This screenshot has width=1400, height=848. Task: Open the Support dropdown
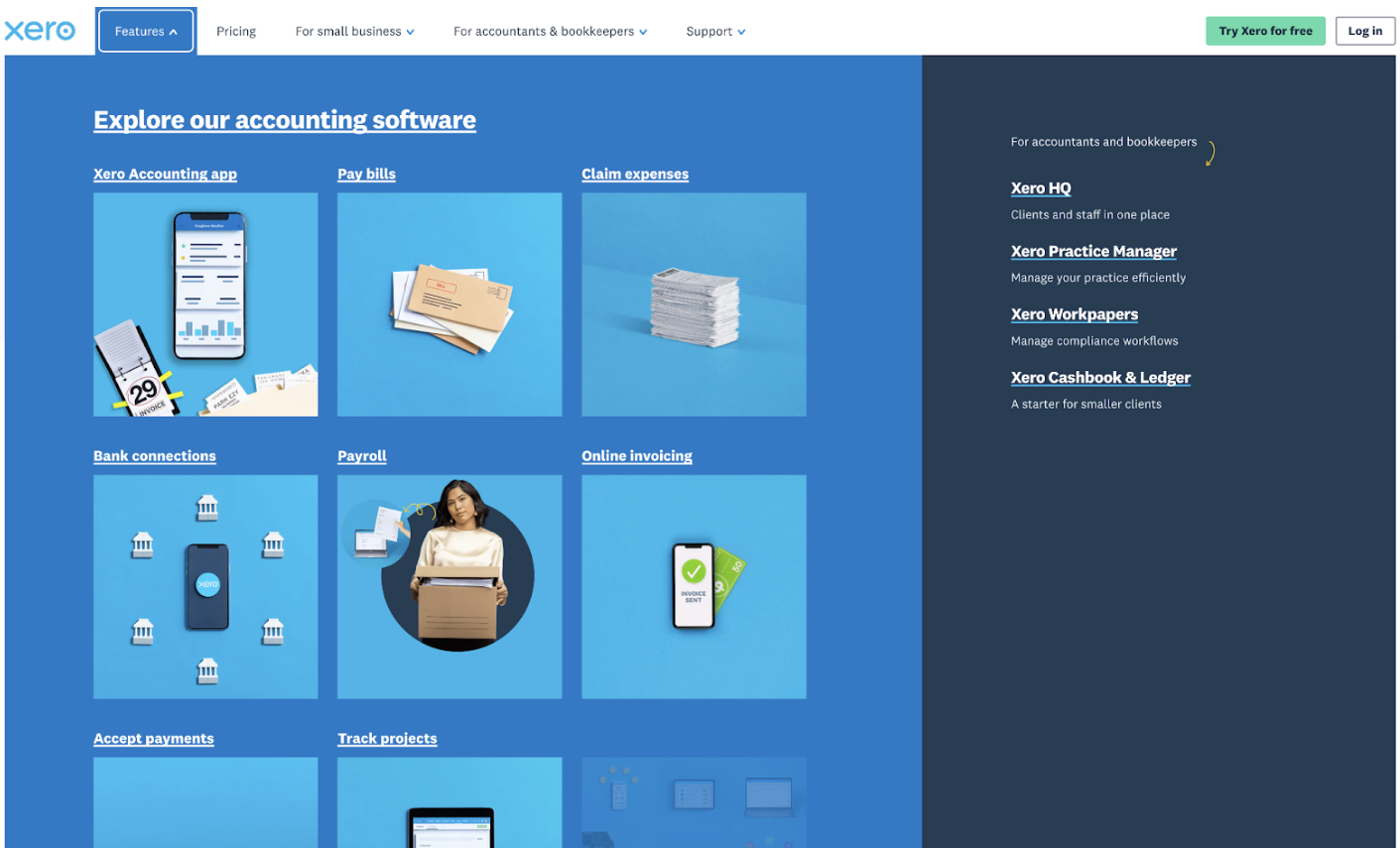point(714,31)
